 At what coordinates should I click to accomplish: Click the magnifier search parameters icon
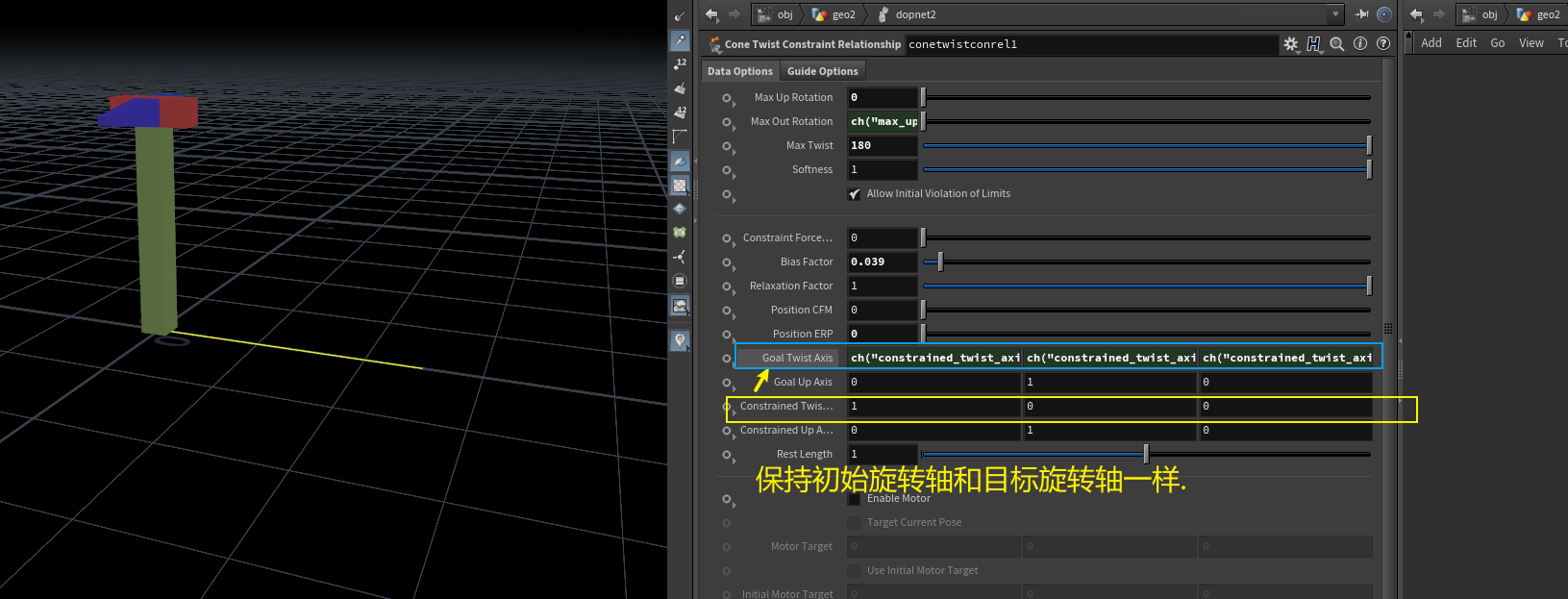pos(1336,44)
